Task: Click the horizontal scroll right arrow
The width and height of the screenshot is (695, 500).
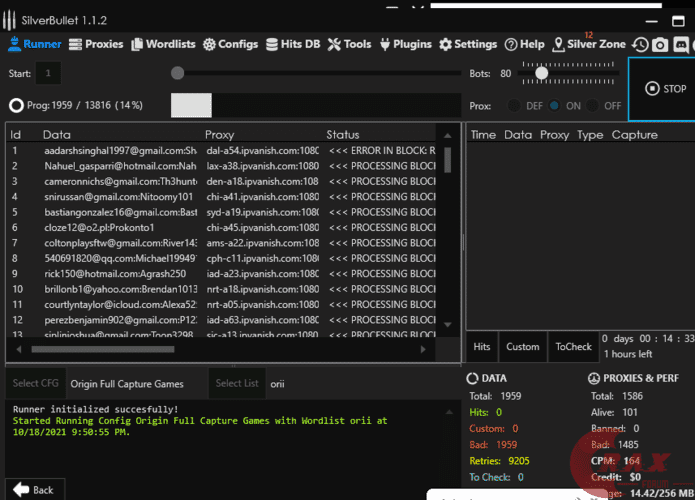Action: tap(423, 349)
